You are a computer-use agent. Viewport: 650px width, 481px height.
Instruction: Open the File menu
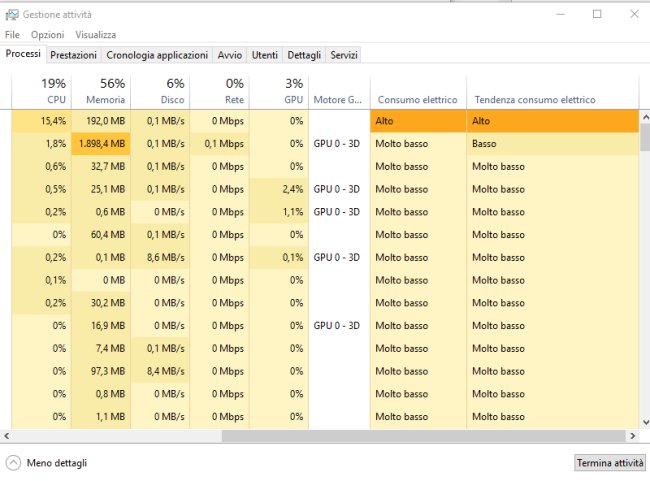(x=12, y=35)
